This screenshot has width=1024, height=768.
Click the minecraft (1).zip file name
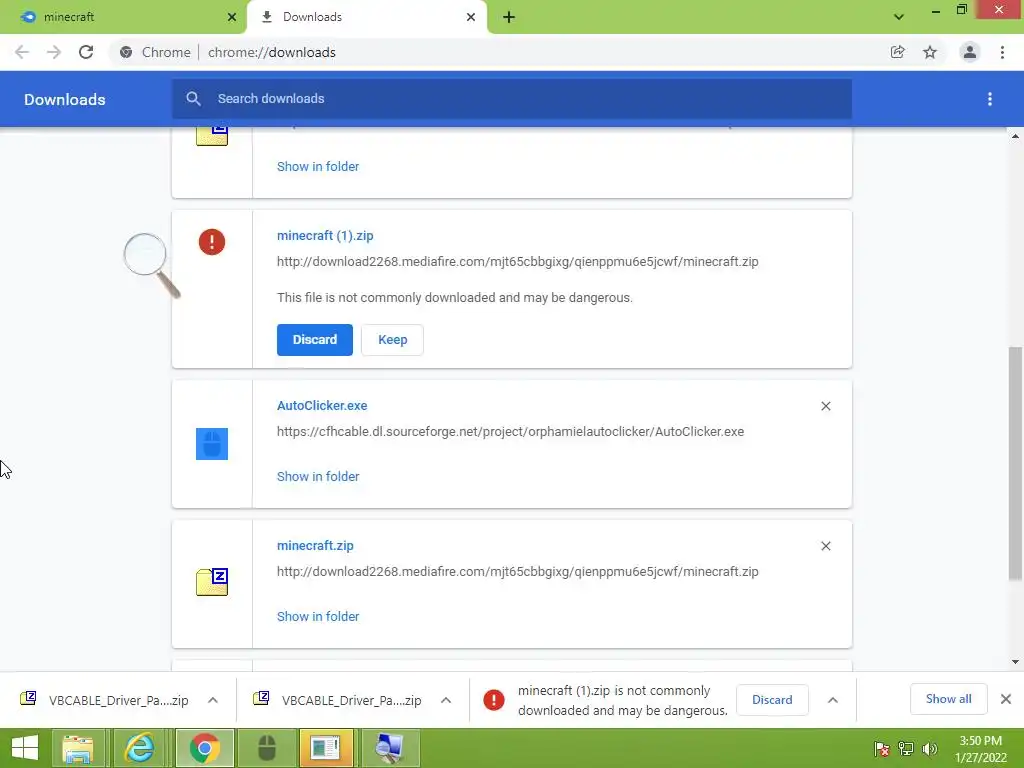[x=325, y=236]
